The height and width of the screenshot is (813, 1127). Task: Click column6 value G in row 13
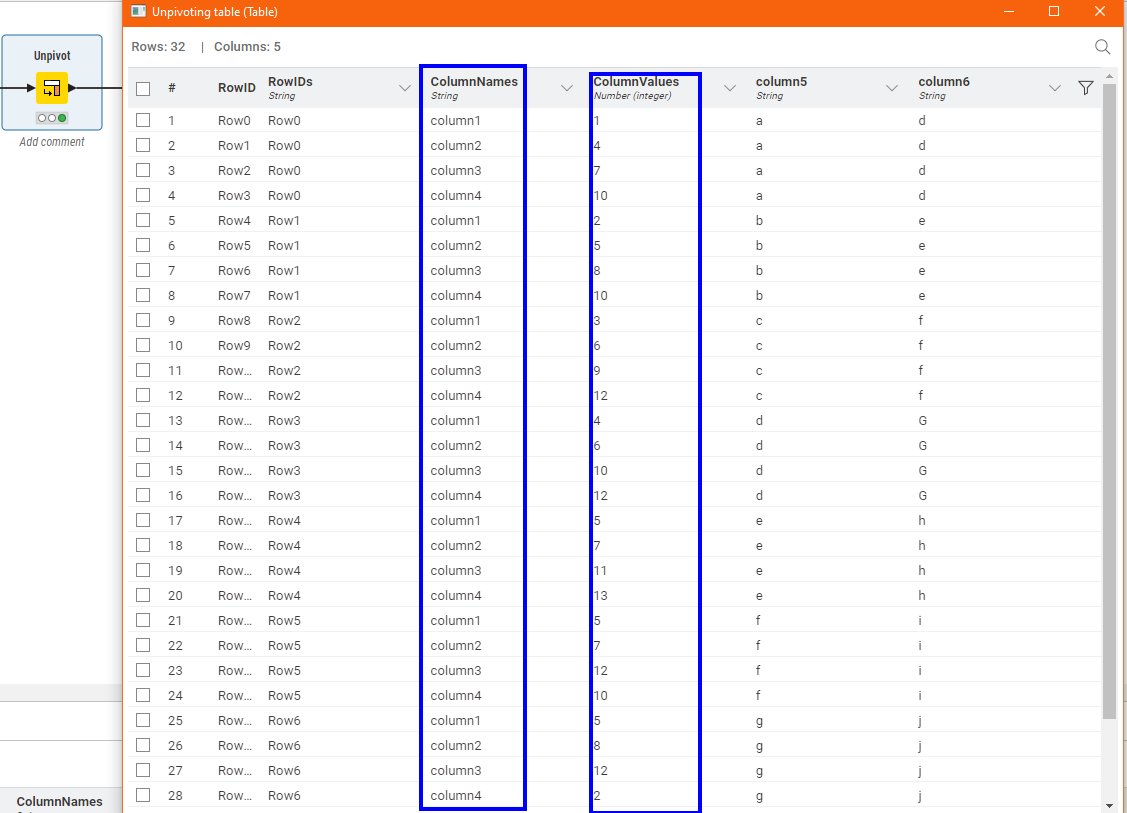point(923,420)
